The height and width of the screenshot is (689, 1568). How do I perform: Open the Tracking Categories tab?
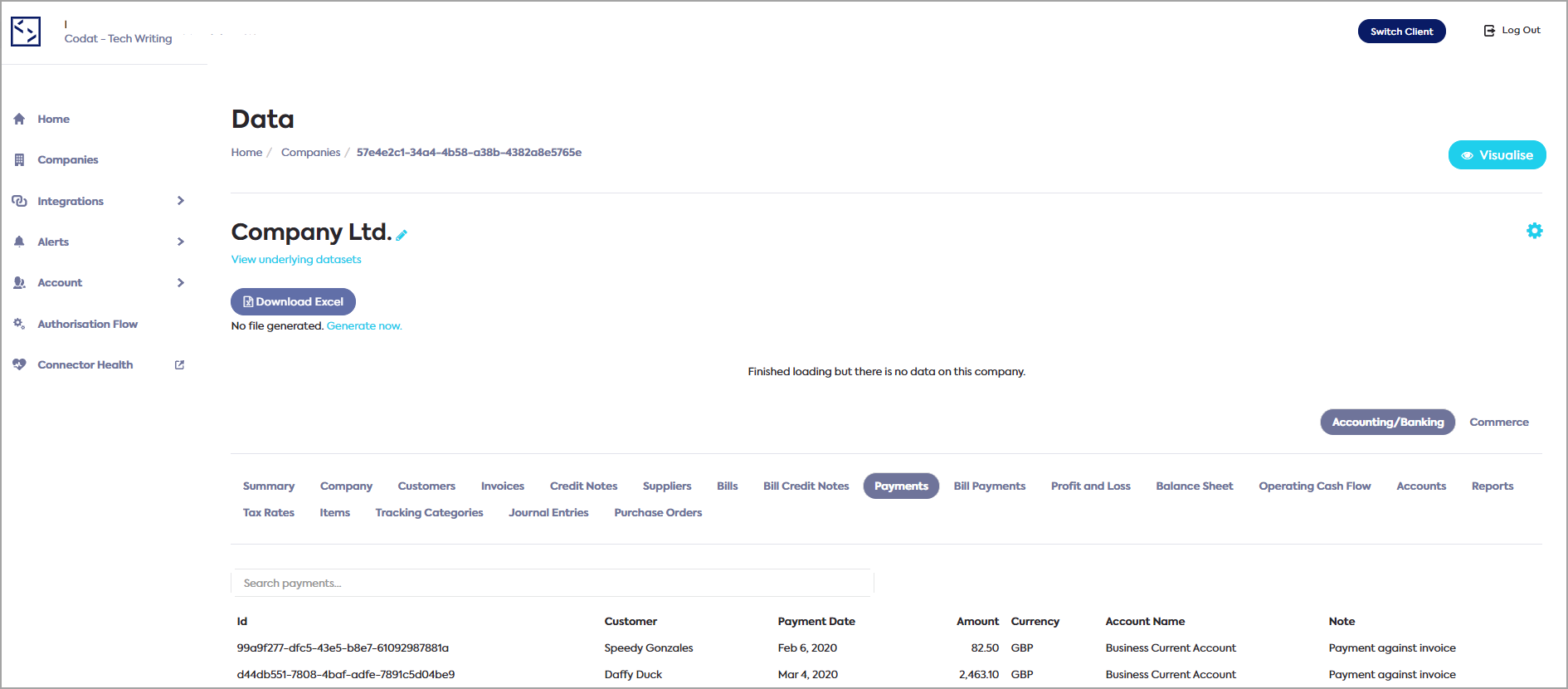click(429, 512)
